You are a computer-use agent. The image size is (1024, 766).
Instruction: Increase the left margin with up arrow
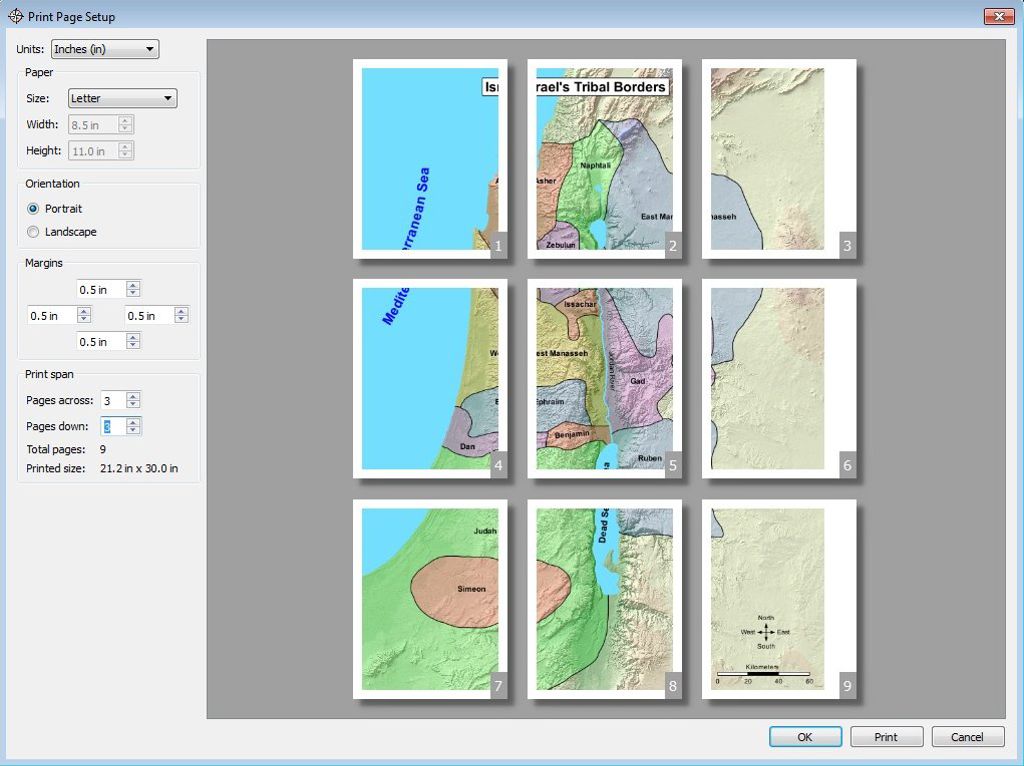tap(84, 311)
